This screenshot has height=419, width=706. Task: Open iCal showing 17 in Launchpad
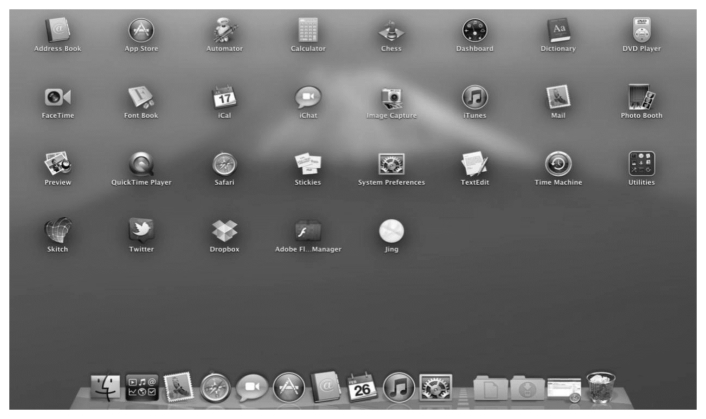tap(224, 97)
